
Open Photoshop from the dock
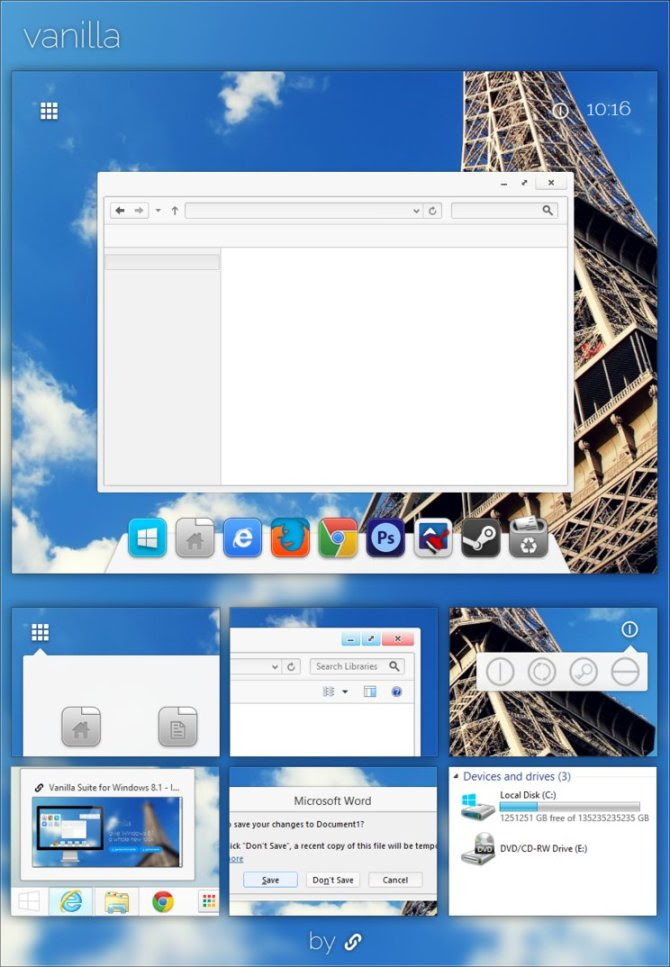(x=386, y=538)
